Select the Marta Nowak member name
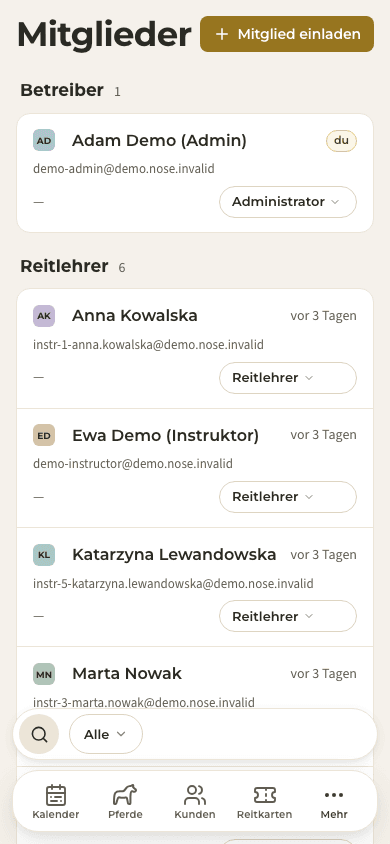Viewport: 390px width, 844px height. (x=127, y=673)
